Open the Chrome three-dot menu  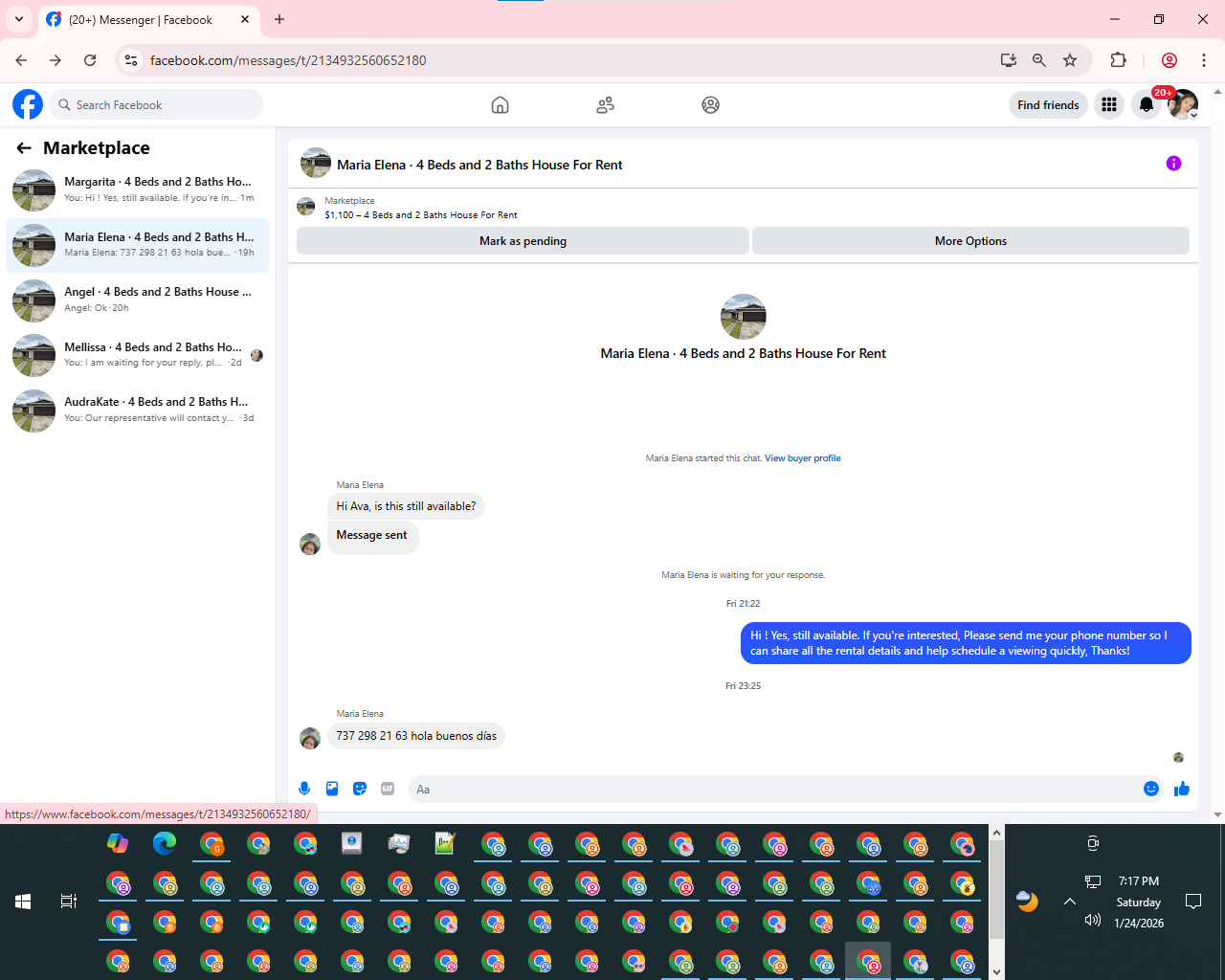click(1204, 60)
